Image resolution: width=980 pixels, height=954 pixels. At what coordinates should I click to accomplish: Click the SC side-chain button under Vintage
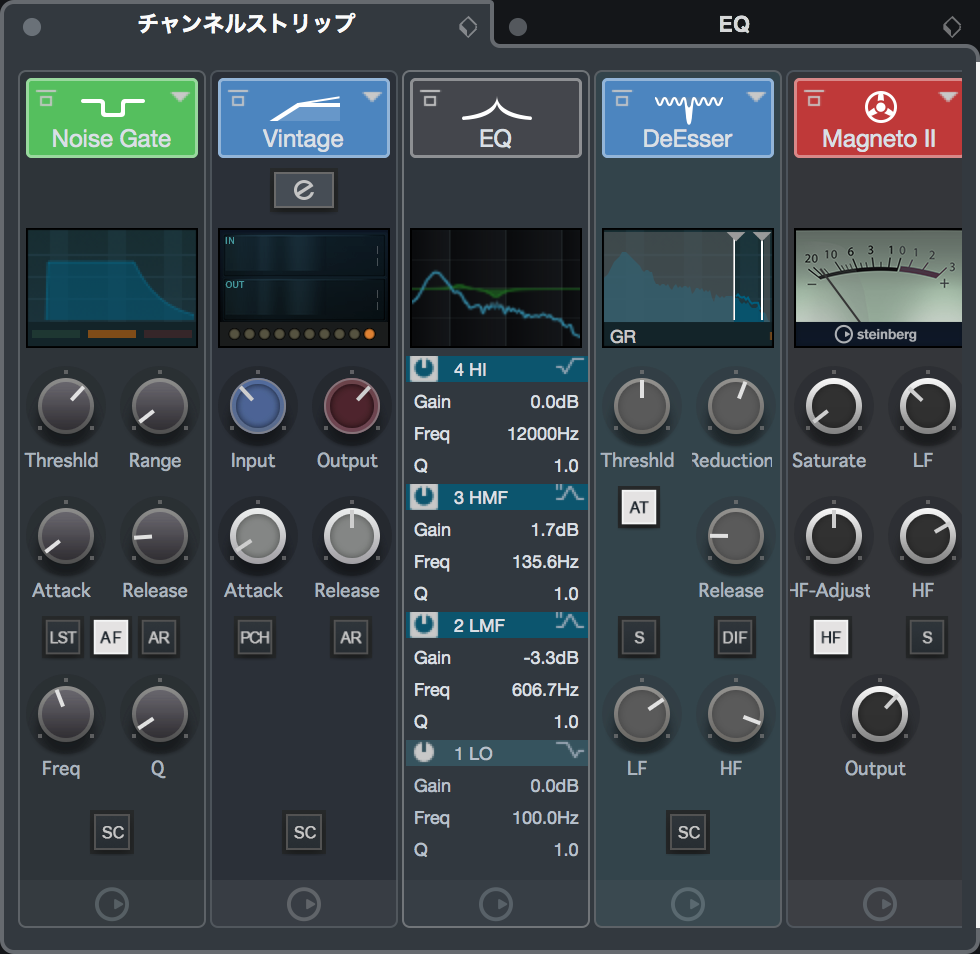(x=304, y=832)
